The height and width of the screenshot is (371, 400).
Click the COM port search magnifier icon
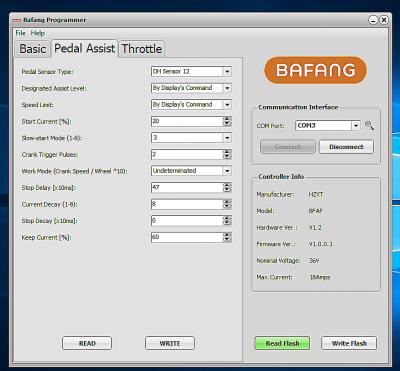click(369, 126)
